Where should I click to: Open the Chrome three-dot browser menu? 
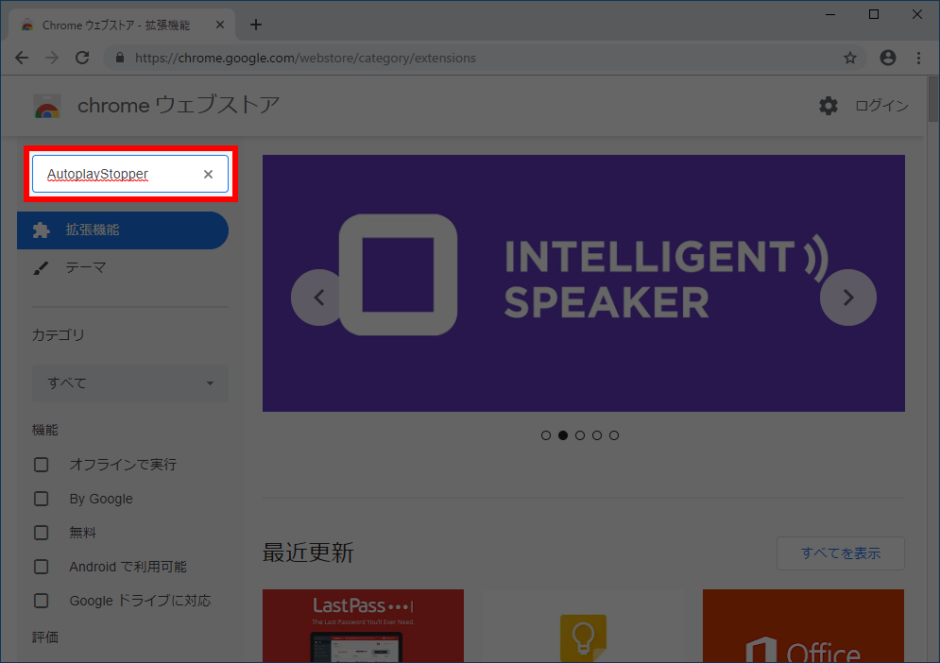(917, 58)
